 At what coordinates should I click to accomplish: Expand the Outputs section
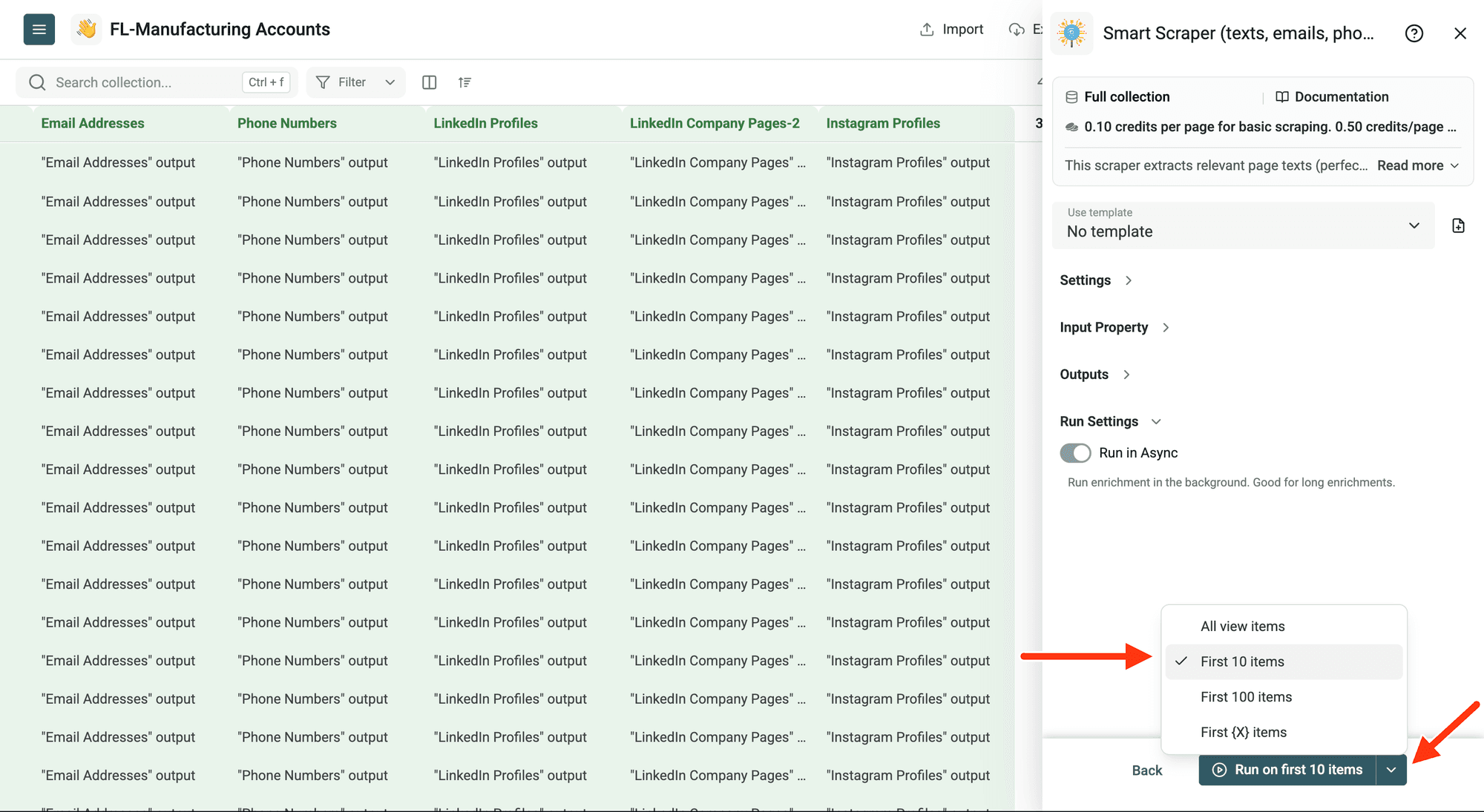coord(1095,374)
